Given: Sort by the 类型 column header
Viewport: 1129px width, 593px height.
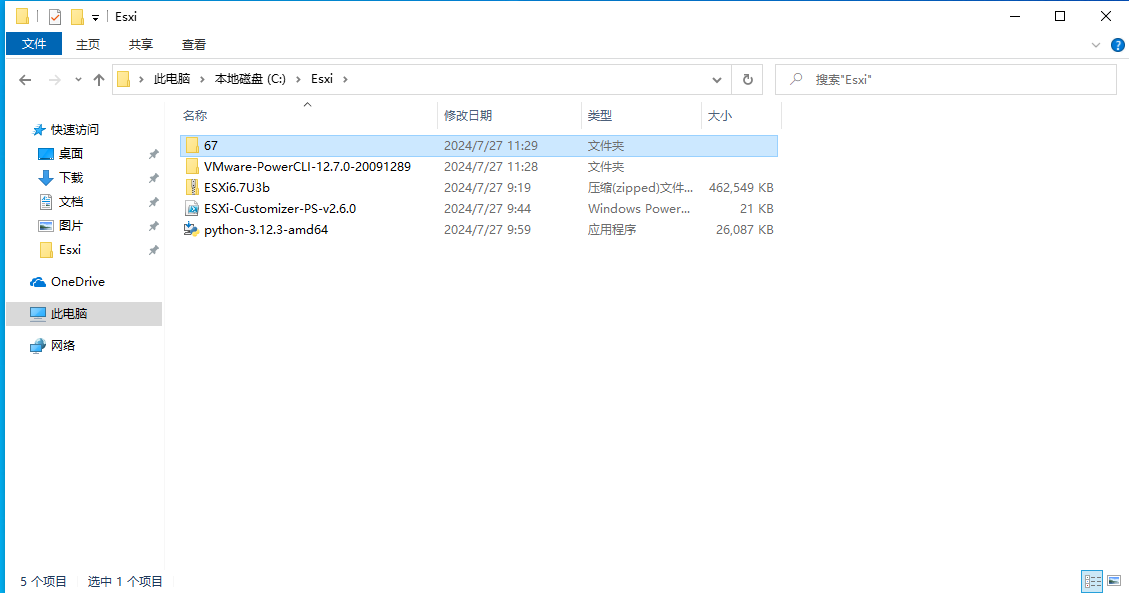Looking at the screenshot, I should [641, 115].
